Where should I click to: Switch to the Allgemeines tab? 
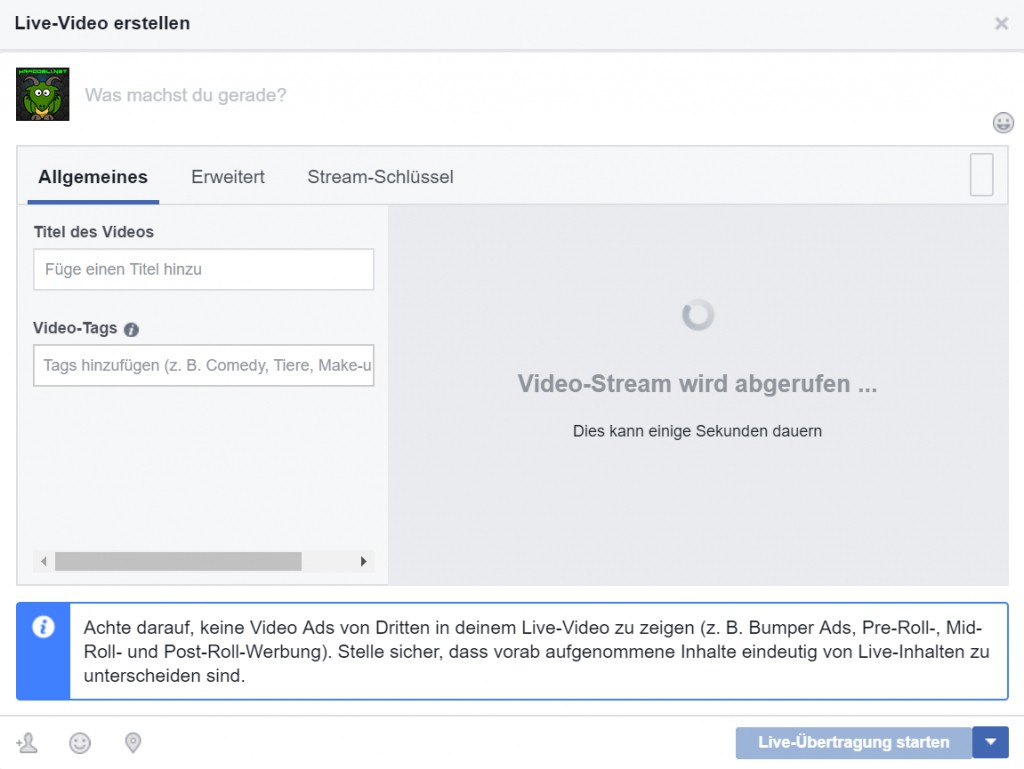(x=93, y=177)
